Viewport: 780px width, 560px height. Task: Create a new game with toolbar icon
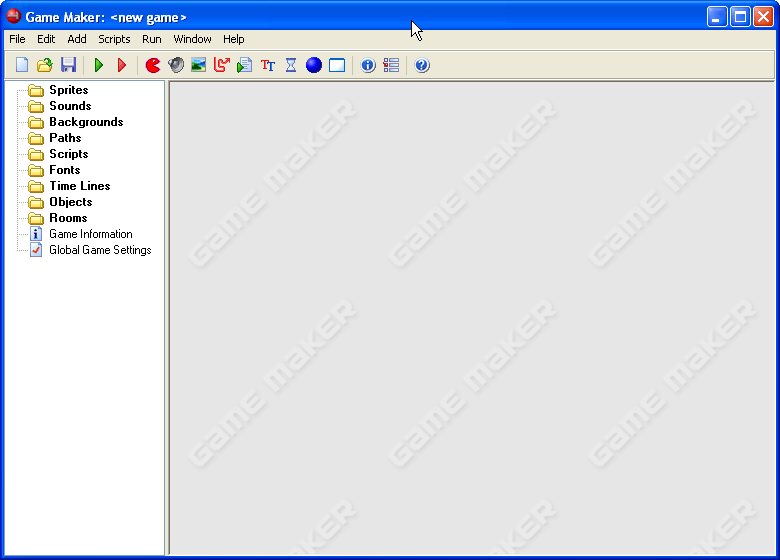[x=22, y=65]
